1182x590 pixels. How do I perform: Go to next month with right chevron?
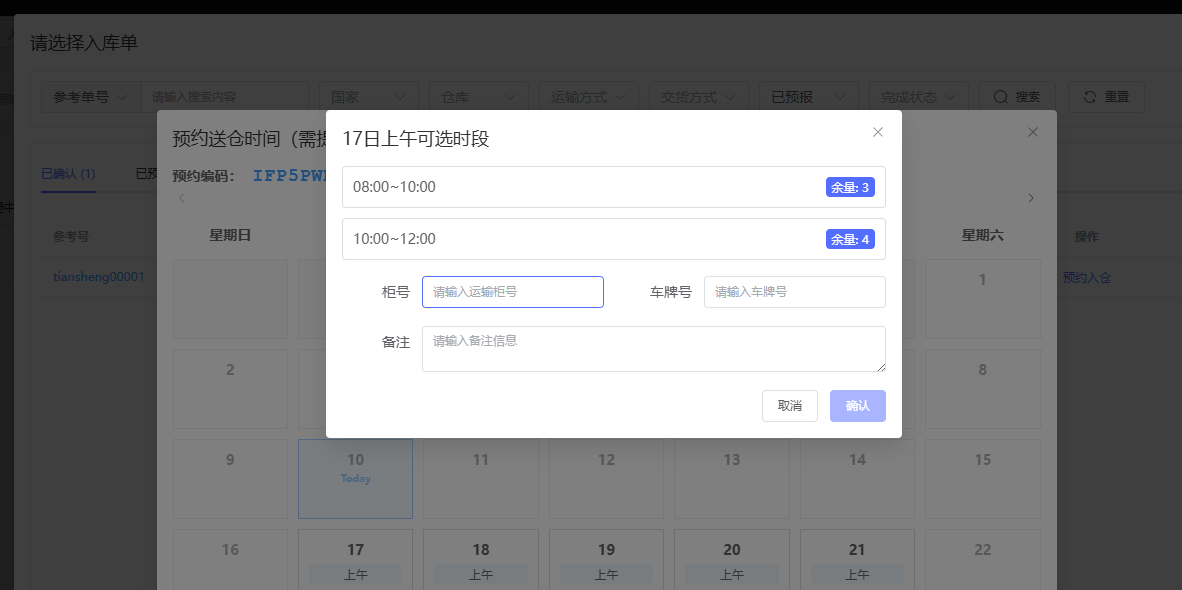click(1031, 198)
